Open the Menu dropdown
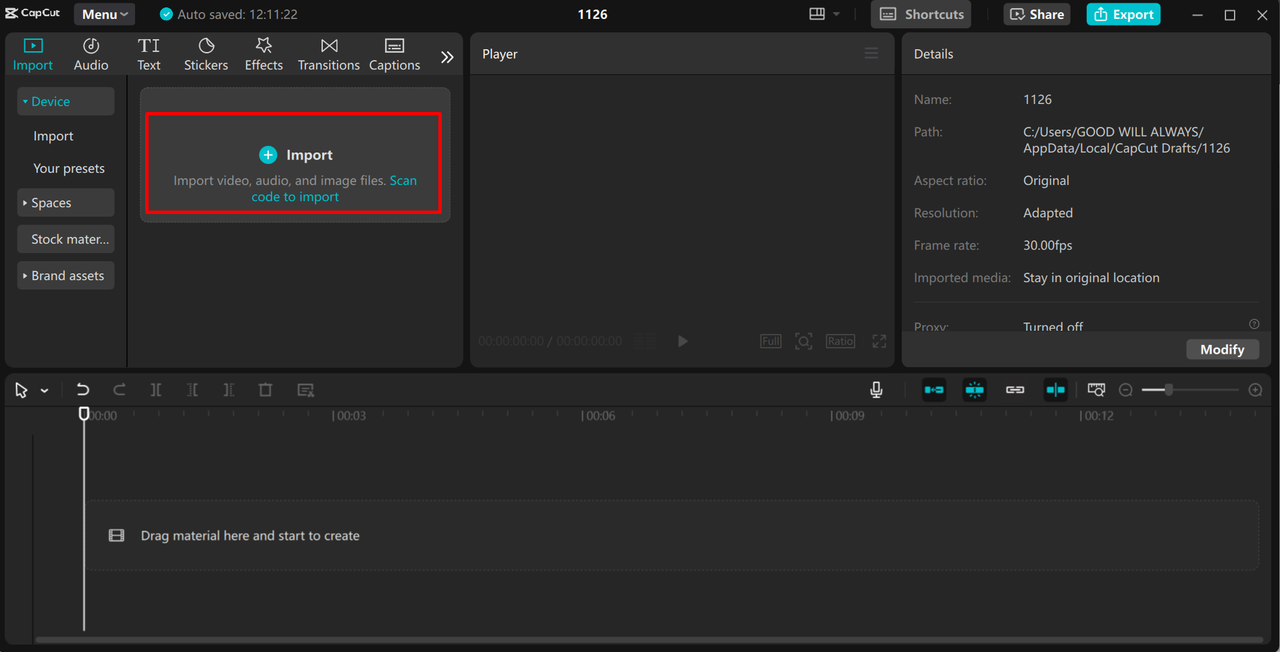The image size is (1280, 652). (x=105, y=14)
